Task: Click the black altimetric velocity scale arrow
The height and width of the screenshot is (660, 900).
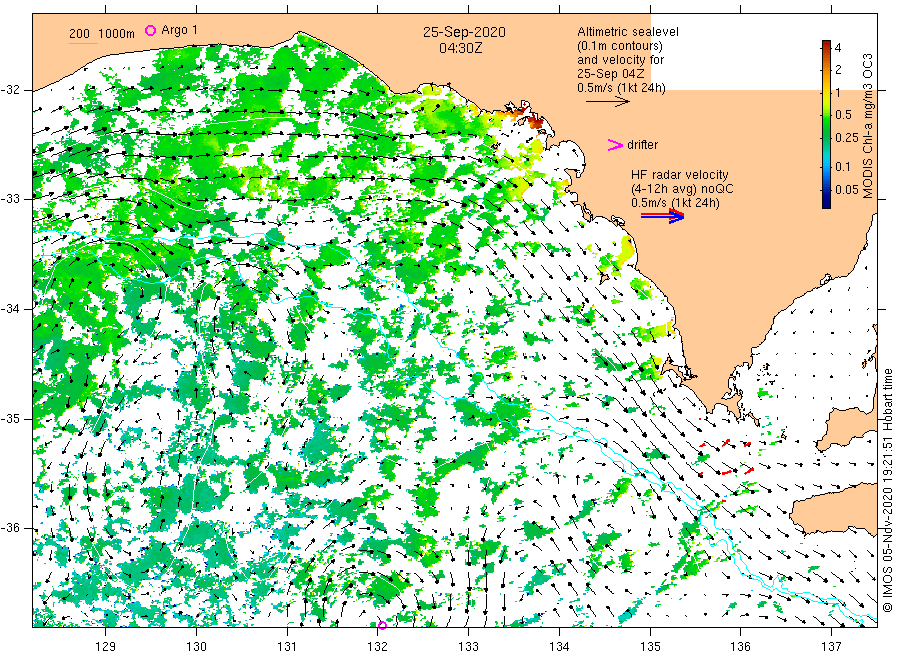Action: 608,102
